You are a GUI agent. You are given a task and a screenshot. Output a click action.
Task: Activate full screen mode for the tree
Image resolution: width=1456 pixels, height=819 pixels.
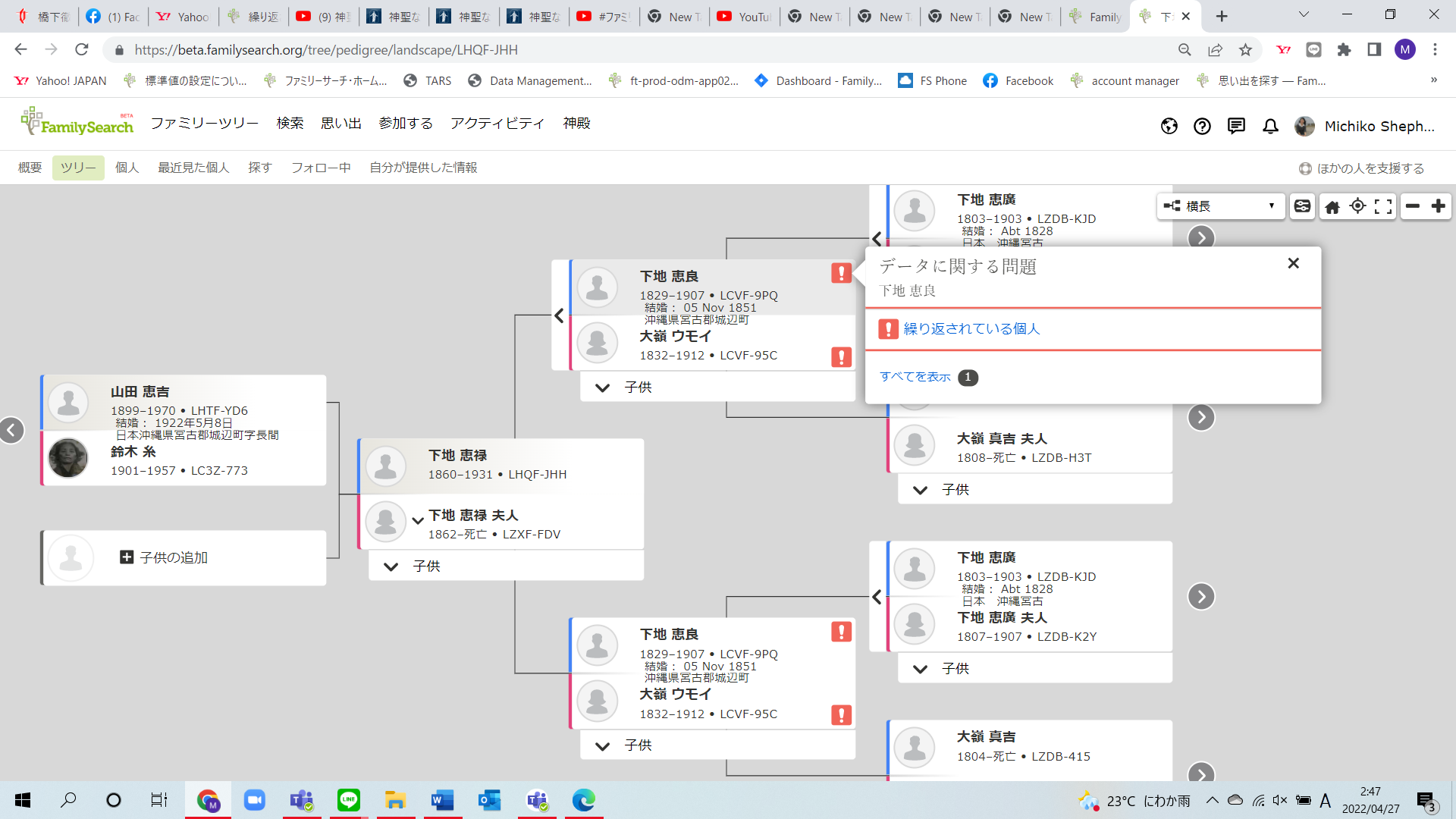(1382, 206)
